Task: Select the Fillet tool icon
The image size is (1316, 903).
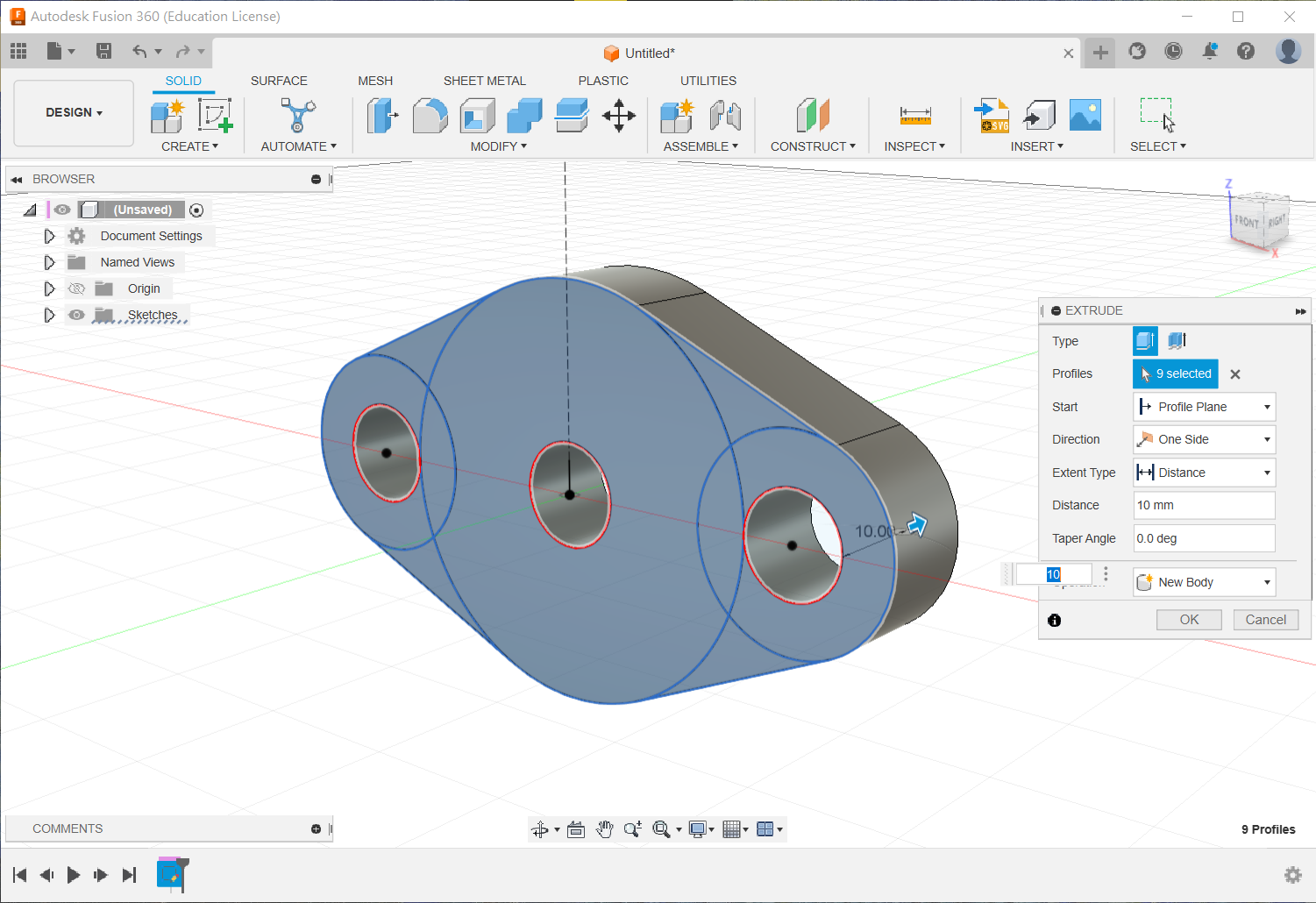Action: (430, 116)
